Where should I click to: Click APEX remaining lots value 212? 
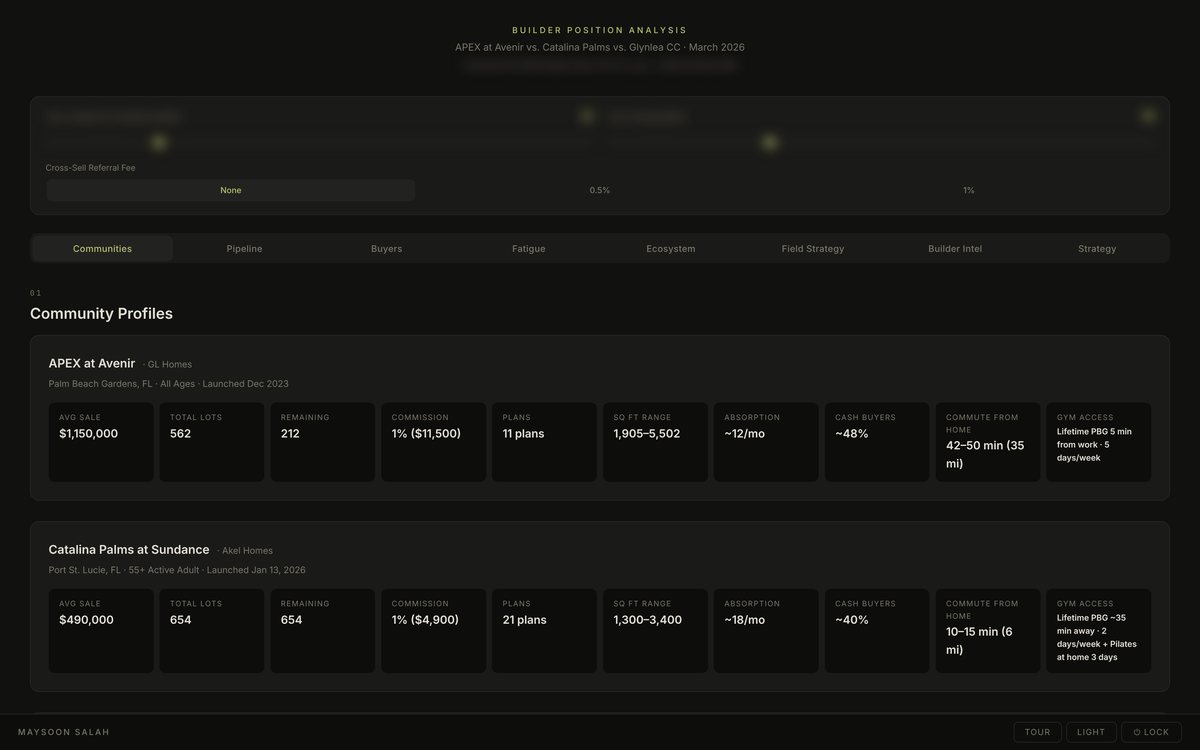[291, 434]
